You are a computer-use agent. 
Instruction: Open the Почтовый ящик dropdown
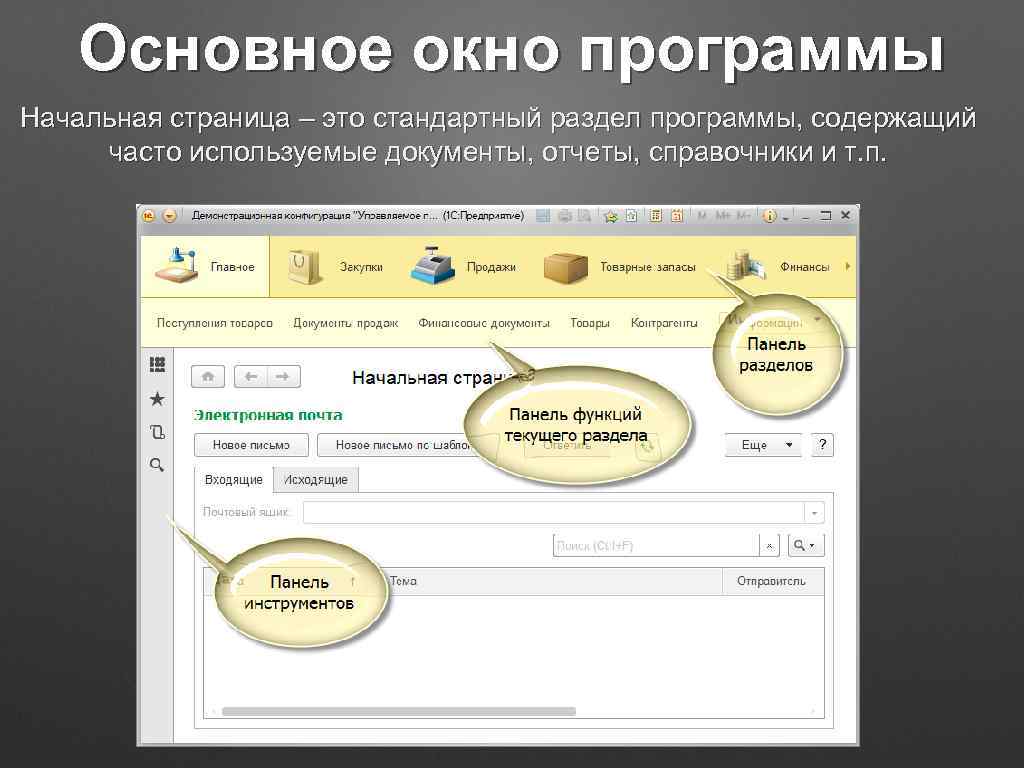pos(813,511)
